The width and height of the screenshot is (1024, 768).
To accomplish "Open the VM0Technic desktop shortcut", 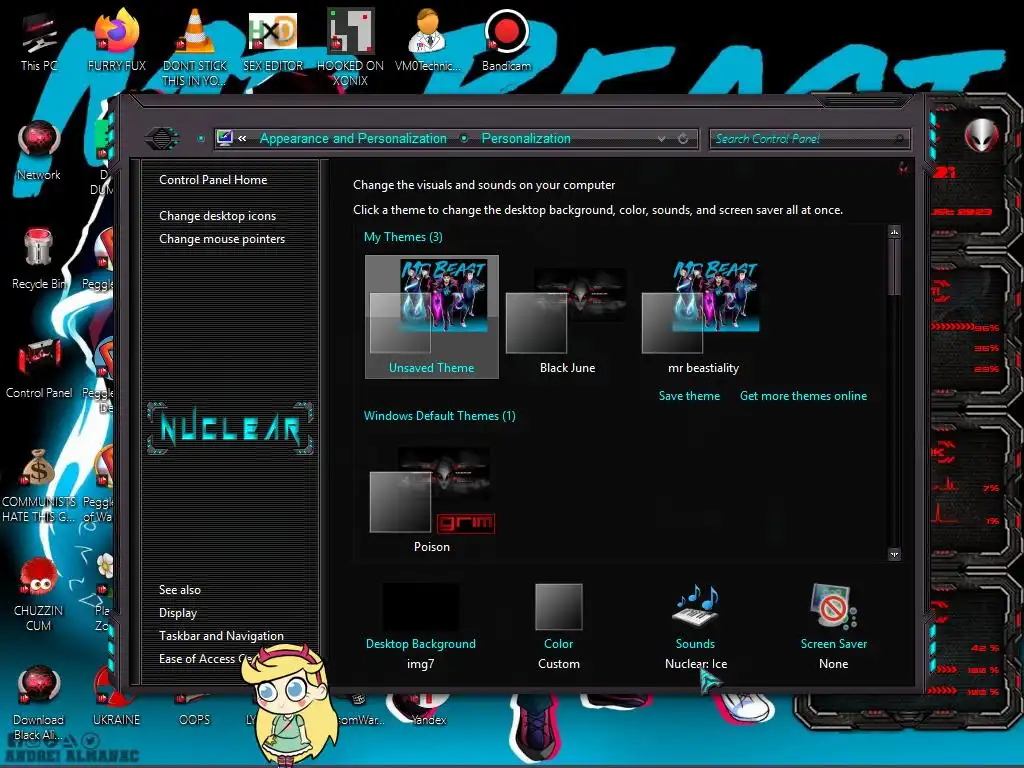I will point(428,40).
